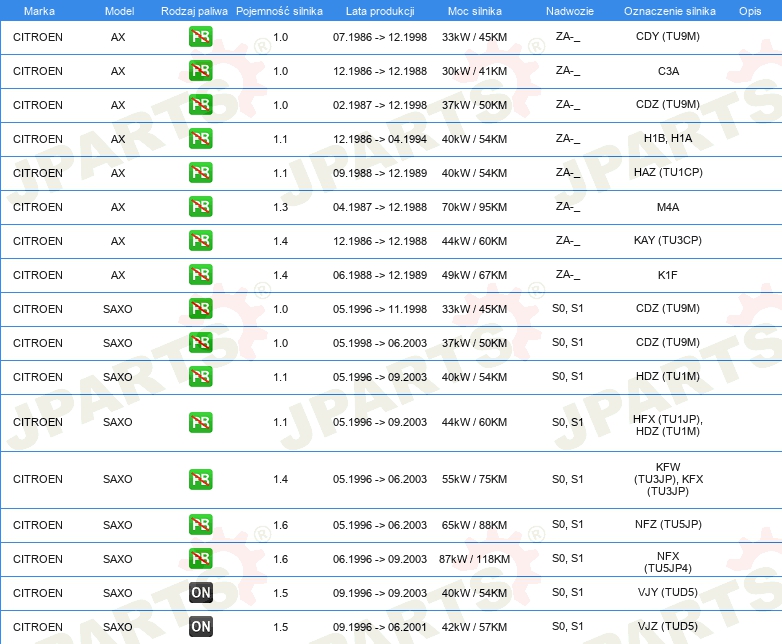The height and width of the screenshot is (644, 782).
Task: Click petrol icon in NFX (TU5JP4) row
Action: tap(200, 558)
